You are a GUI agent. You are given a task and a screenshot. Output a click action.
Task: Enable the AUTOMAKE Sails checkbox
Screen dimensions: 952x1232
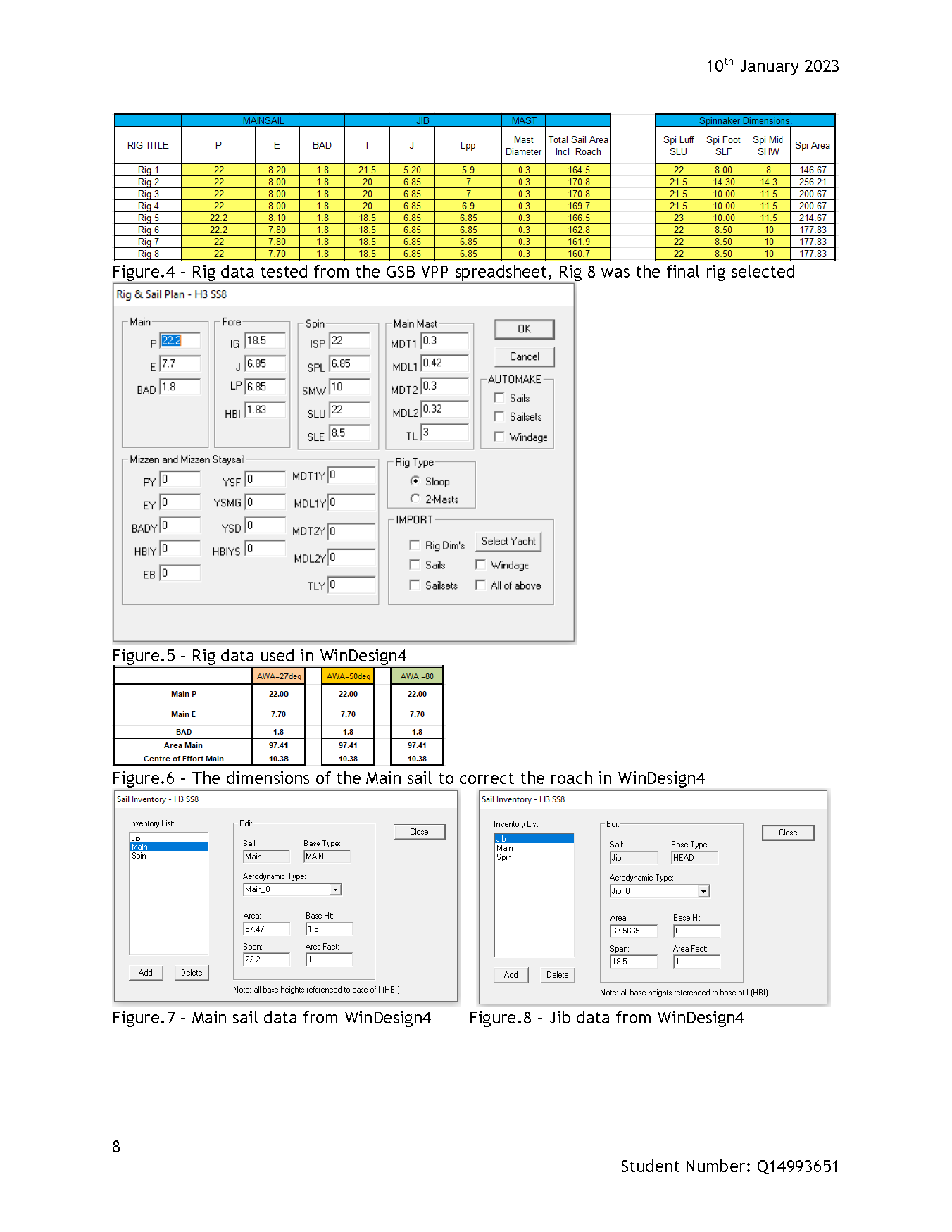click(499, 398)
